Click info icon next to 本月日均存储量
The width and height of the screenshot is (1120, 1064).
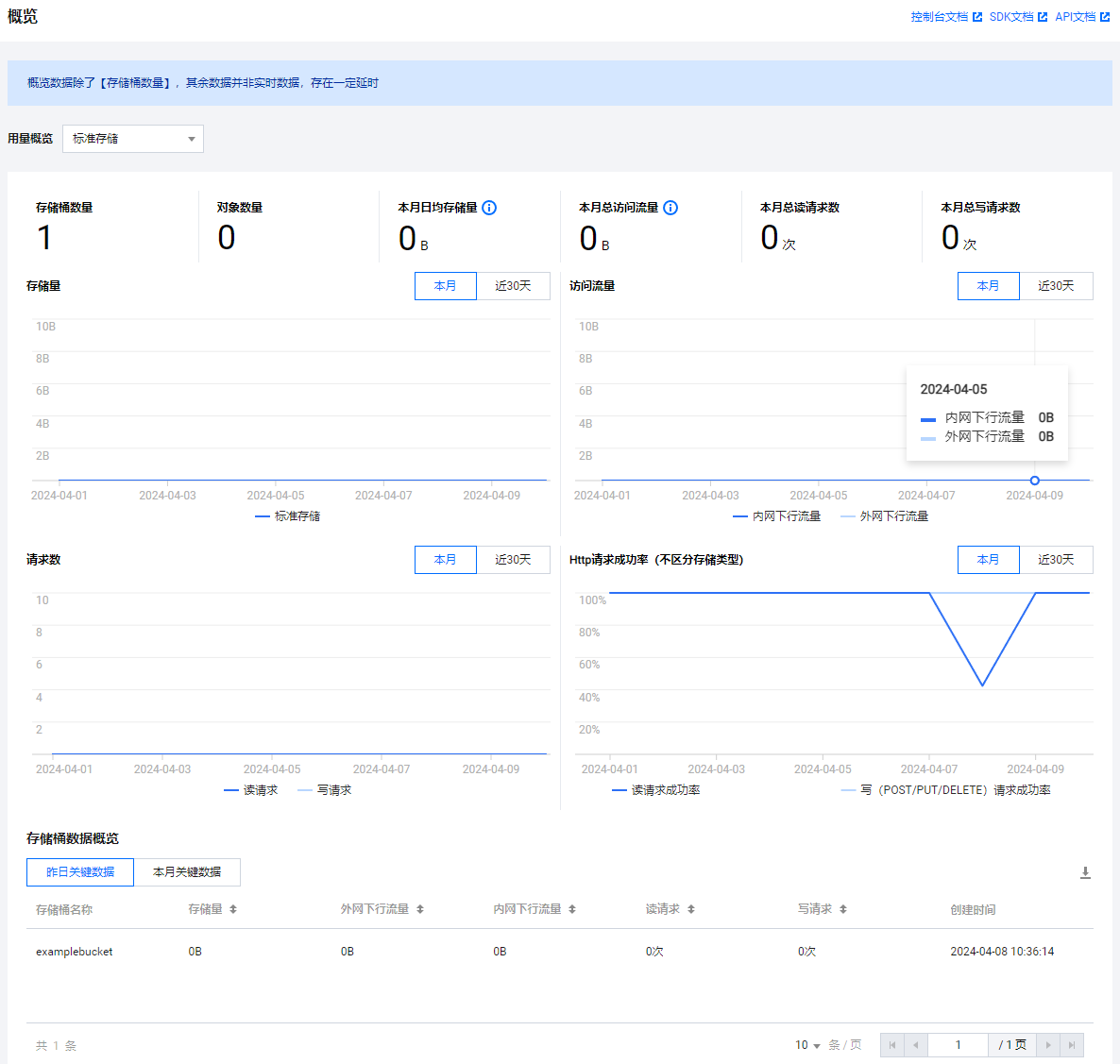click(489, 208)
